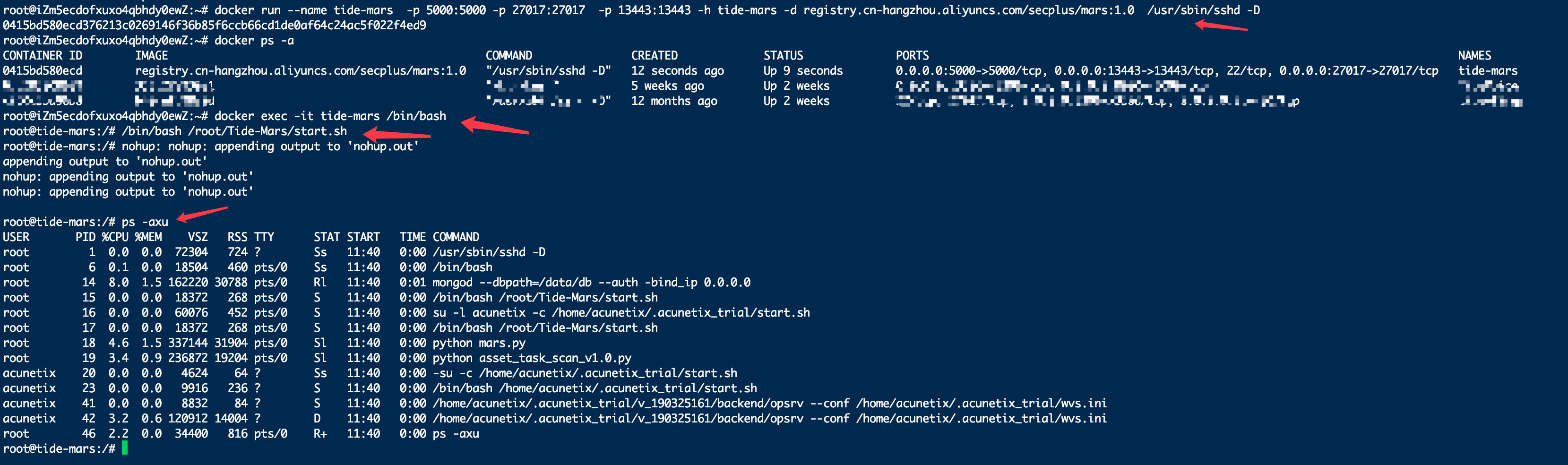
Task: Click the PORTS column header
Action: pos(912,55)
